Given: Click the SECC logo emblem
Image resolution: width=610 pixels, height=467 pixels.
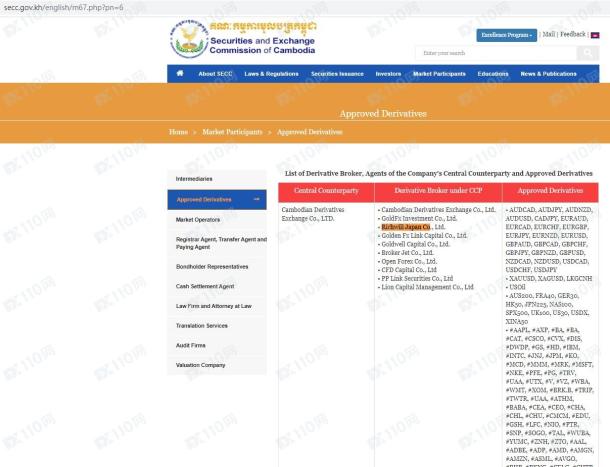Looking at the screenshot, I should pos(189,39).
